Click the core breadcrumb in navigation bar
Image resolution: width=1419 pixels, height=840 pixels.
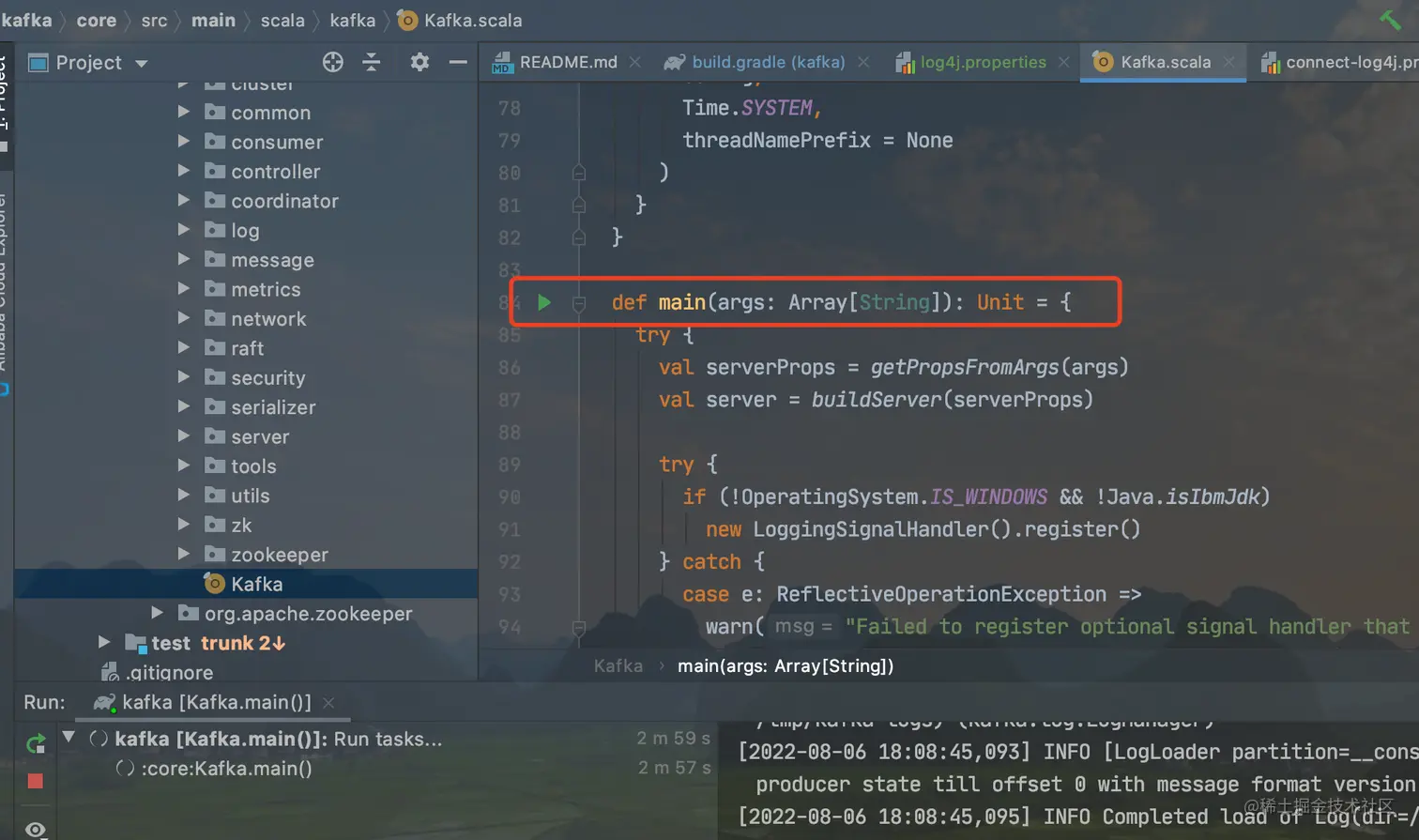[x=96, y=20]
